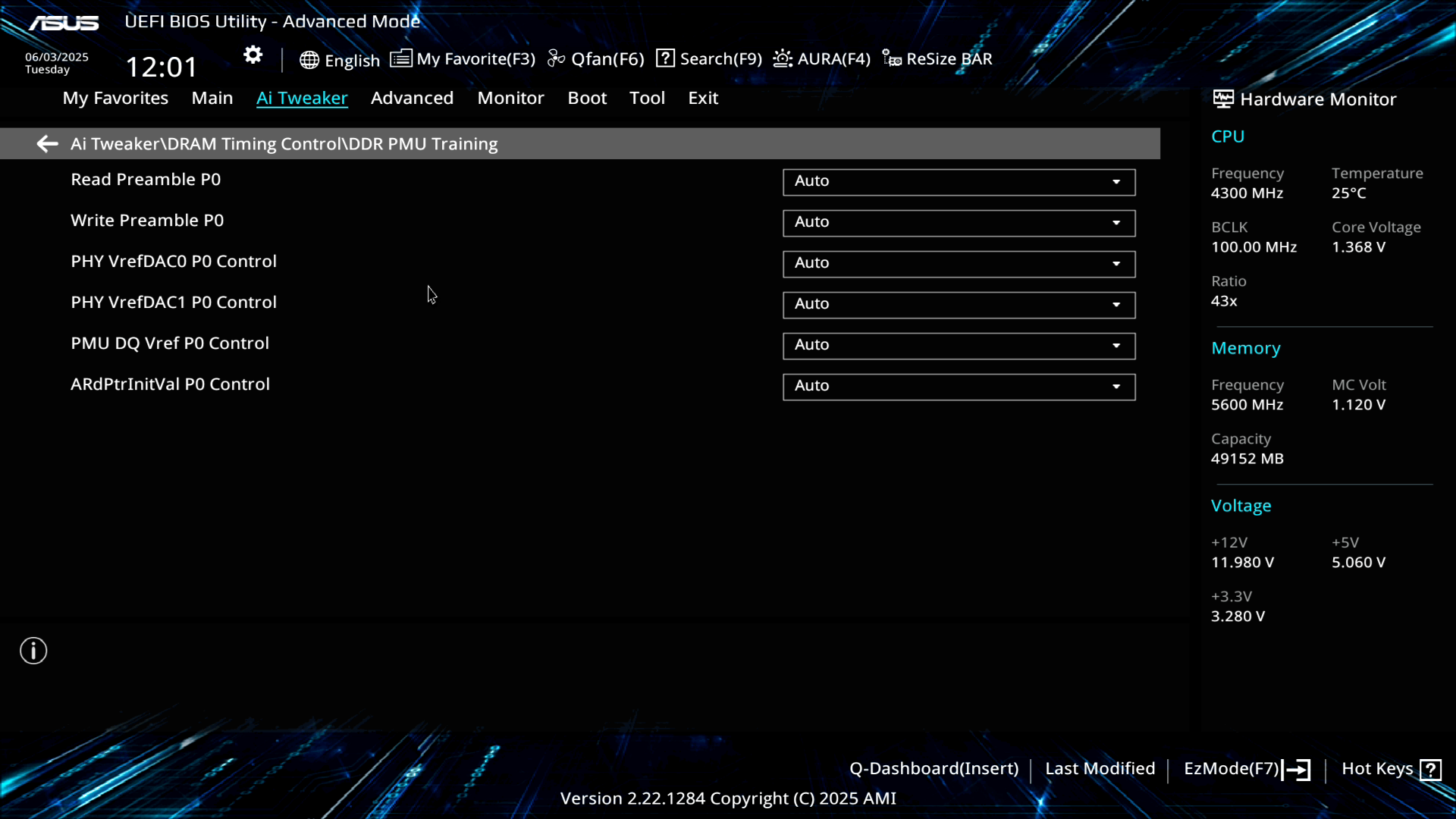This screenshot has height=819, width=1456.
Task: Click the settings gear icon
Action: pyautogui.click(x=253, y=55)
